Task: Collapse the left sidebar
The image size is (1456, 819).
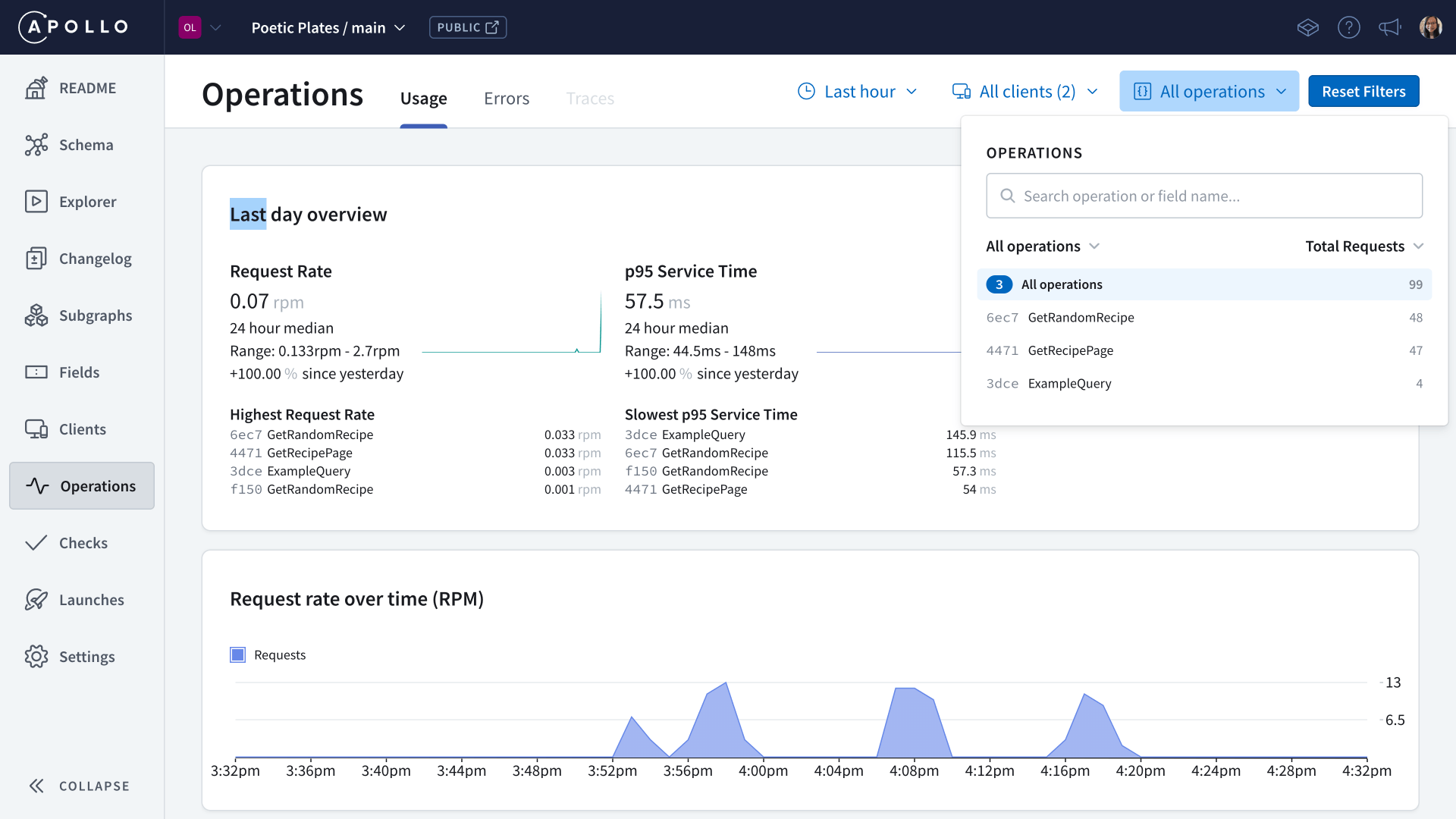Action: pyautogui.click(x=78, y=786)
